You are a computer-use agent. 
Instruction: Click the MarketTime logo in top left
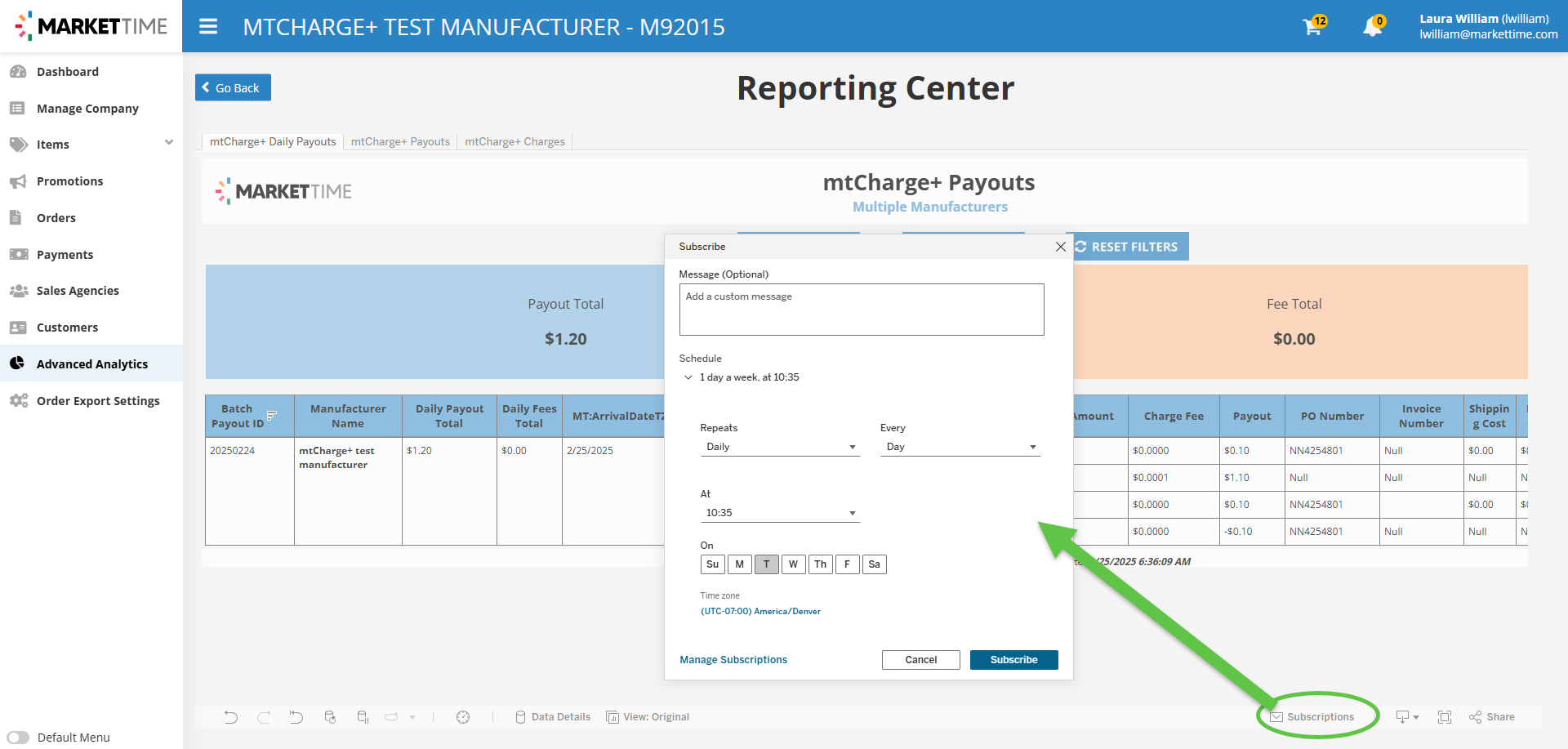point(91,26)
